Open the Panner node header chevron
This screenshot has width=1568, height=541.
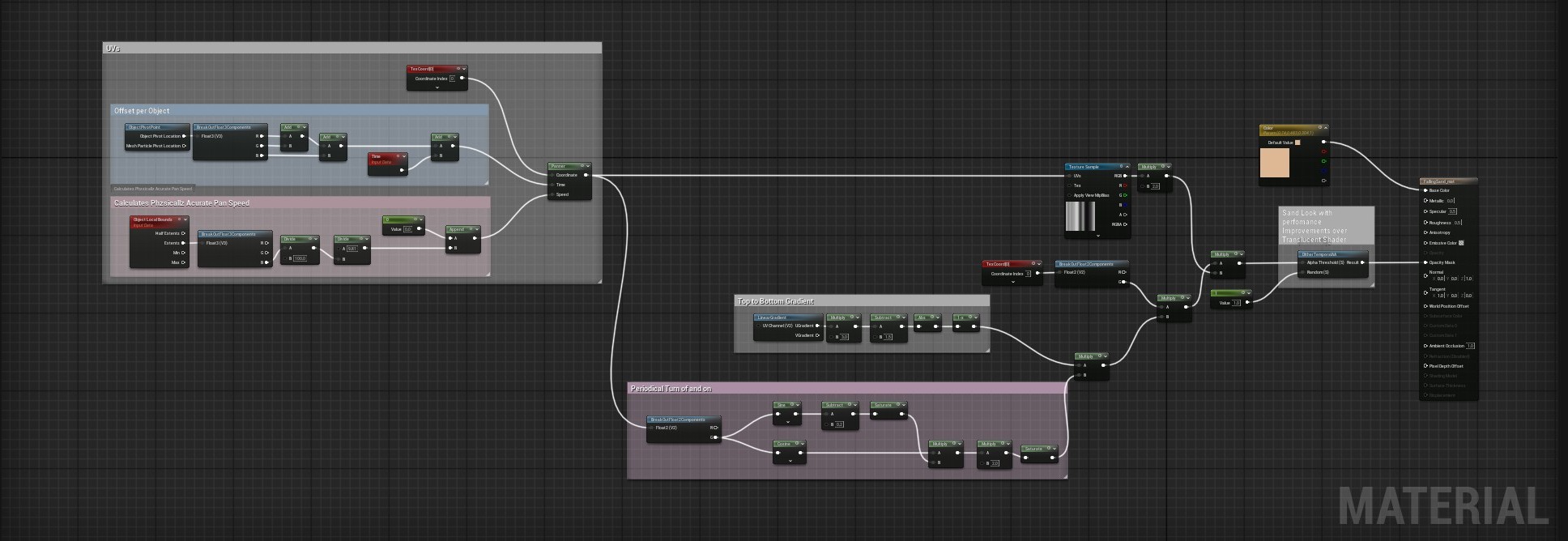click(588, 166)
